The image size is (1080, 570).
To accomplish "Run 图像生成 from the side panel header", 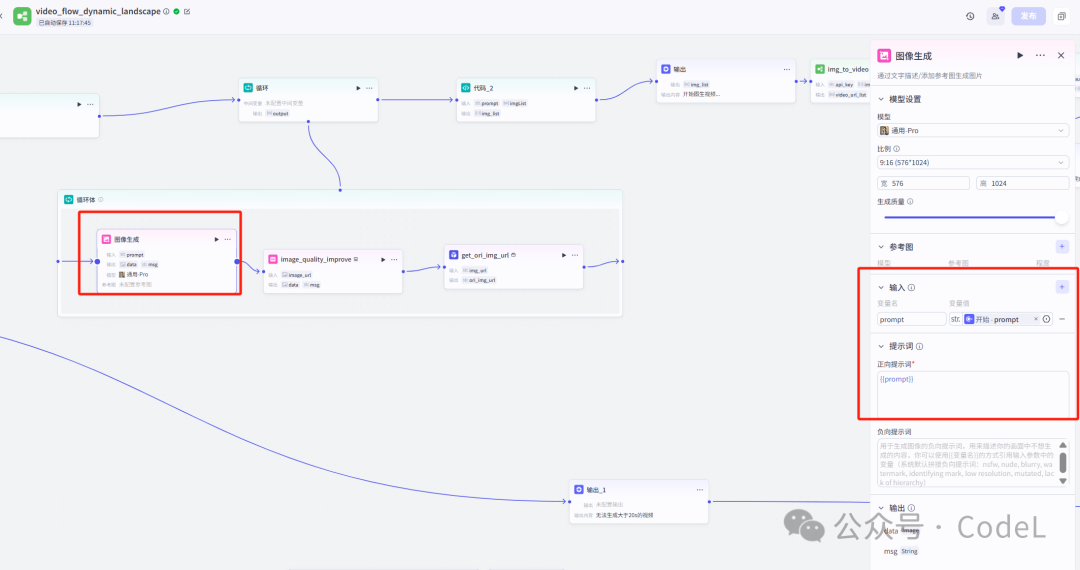I will [x=1020, y=56].
